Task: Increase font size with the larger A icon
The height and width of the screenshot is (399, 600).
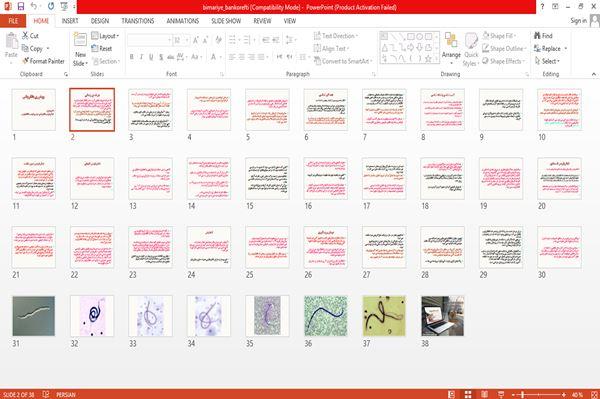Action: 196,40
